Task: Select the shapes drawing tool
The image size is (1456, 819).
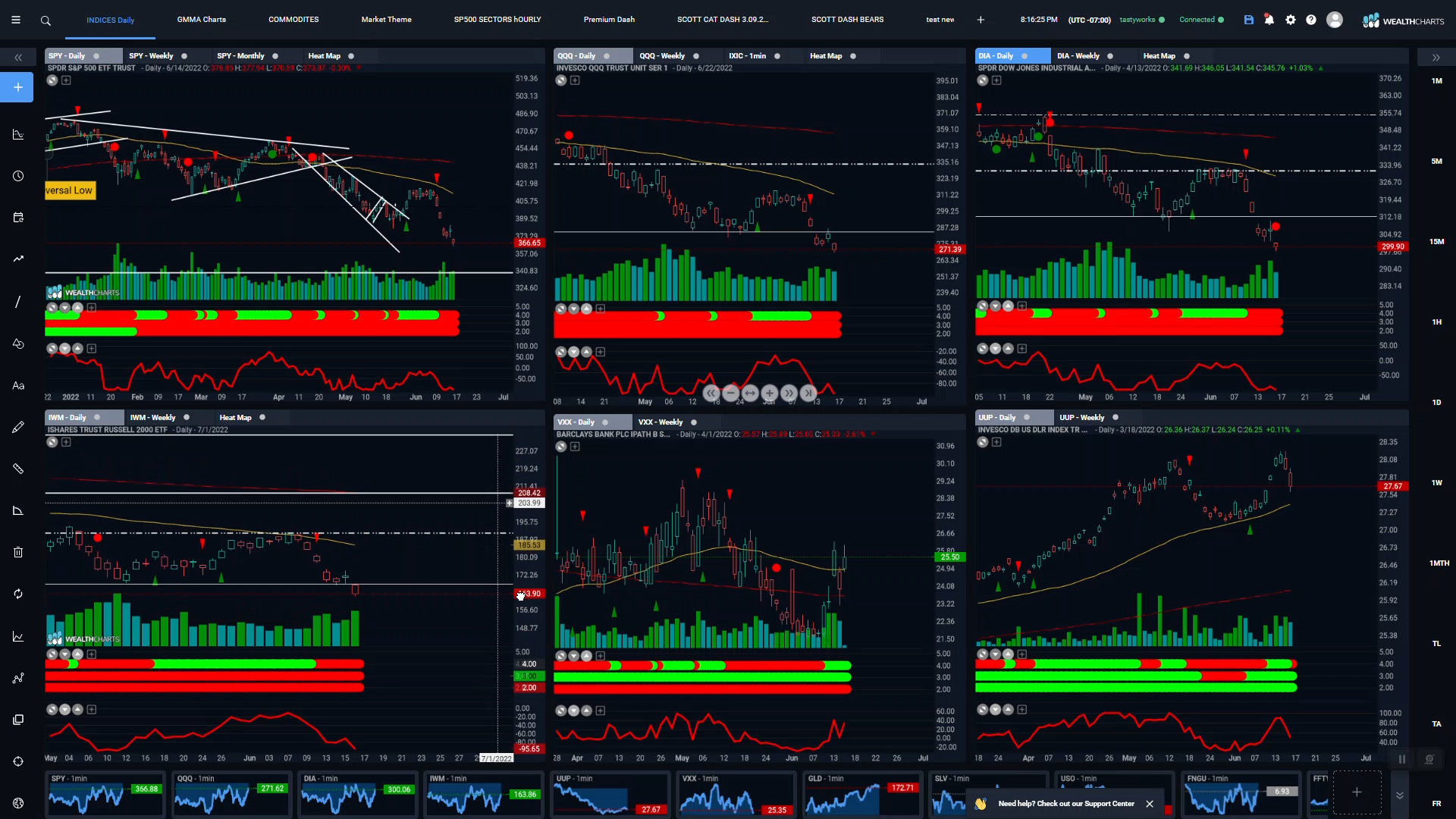Action: coord(18,344)
